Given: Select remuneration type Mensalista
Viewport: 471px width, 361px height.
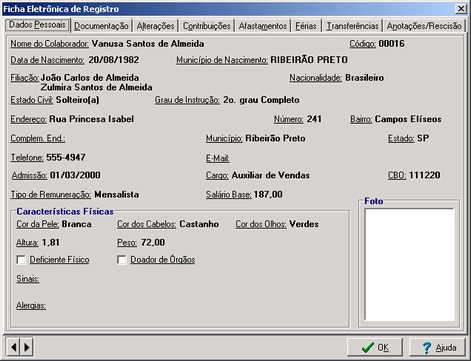Looking at the screenshot, I should pos(116,195).
